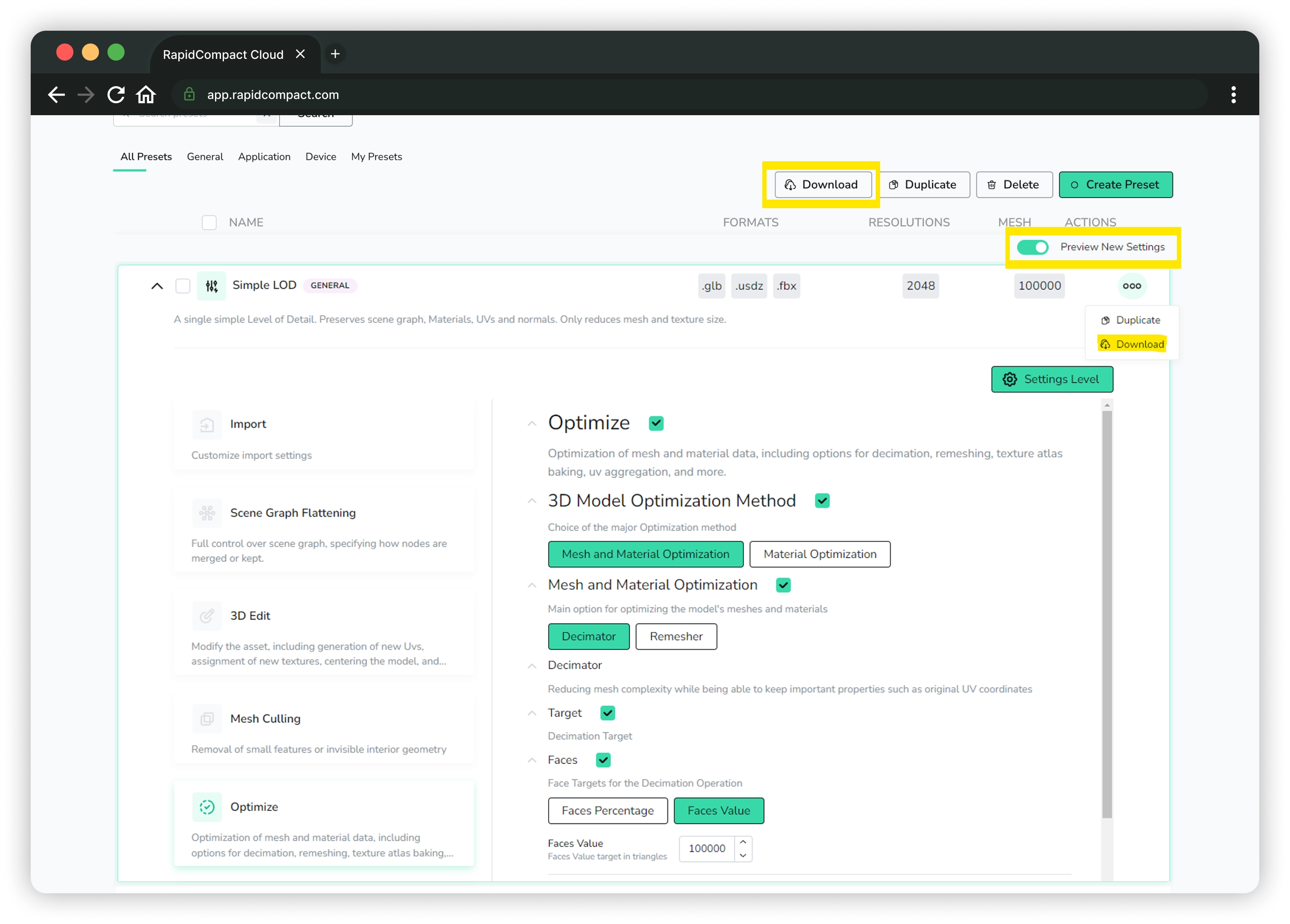Image resolution: width=1290 pixels, height=924 pixels.
Task: Choose Duplicate from the actions popup
Action: point(1131,320)
